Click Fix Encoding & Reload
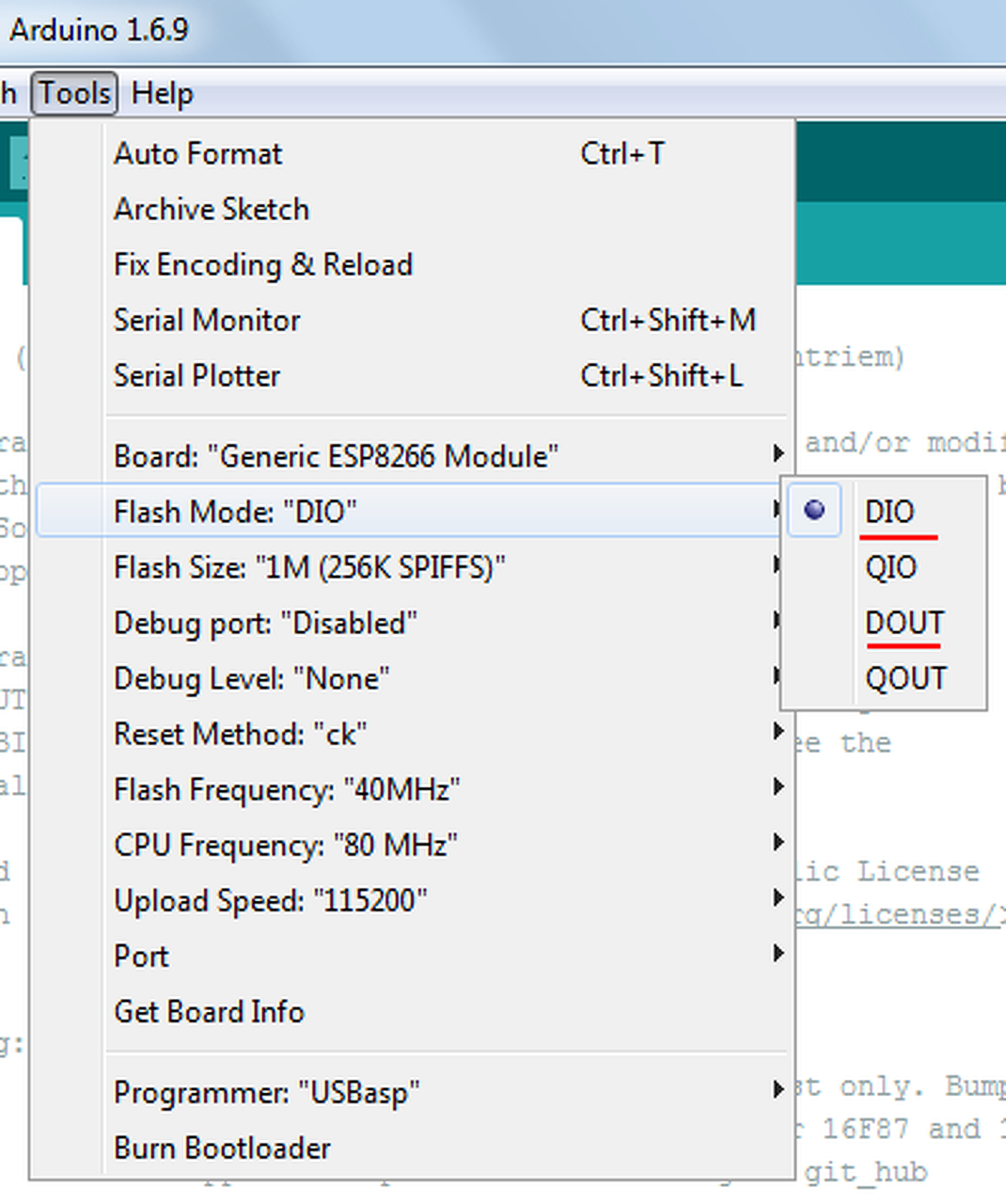 [412, 264]
